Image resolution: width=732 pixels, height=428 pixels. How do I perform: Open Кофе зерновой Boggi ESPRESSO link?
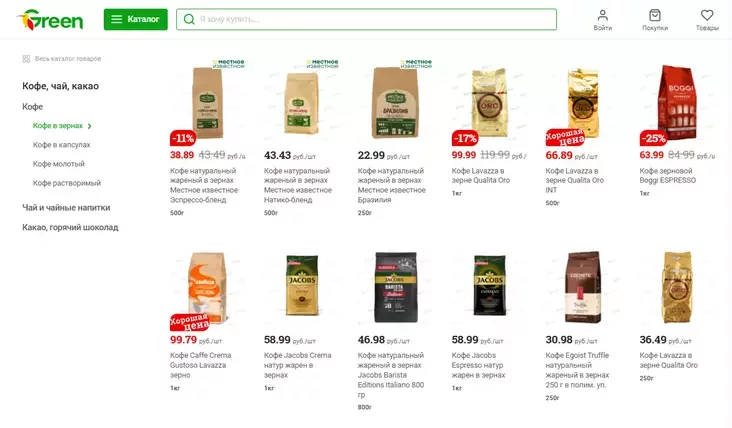[x=668, y=175]
